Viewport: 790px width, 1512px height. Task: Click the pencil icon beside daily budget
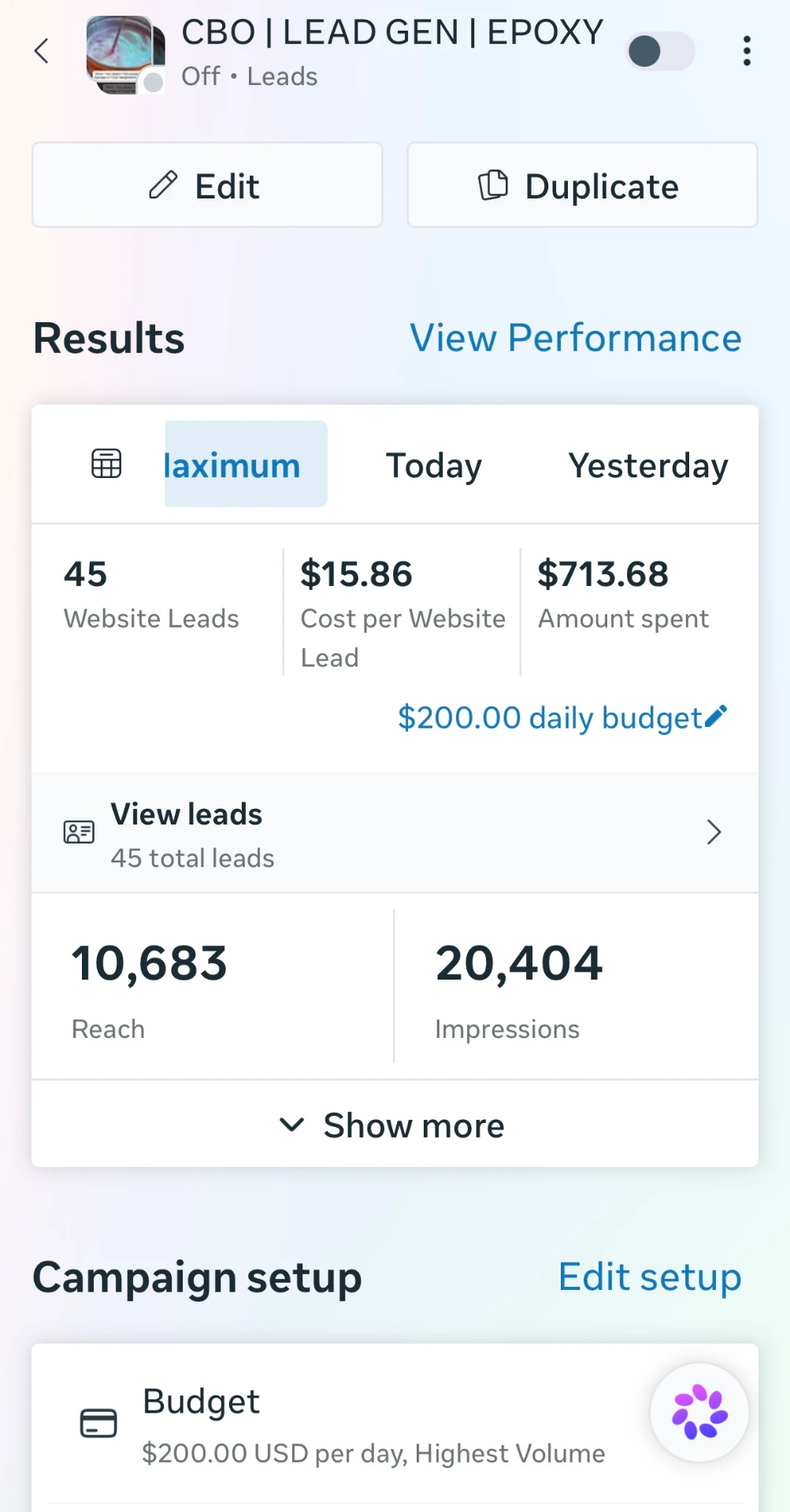[x=716, y=716]
